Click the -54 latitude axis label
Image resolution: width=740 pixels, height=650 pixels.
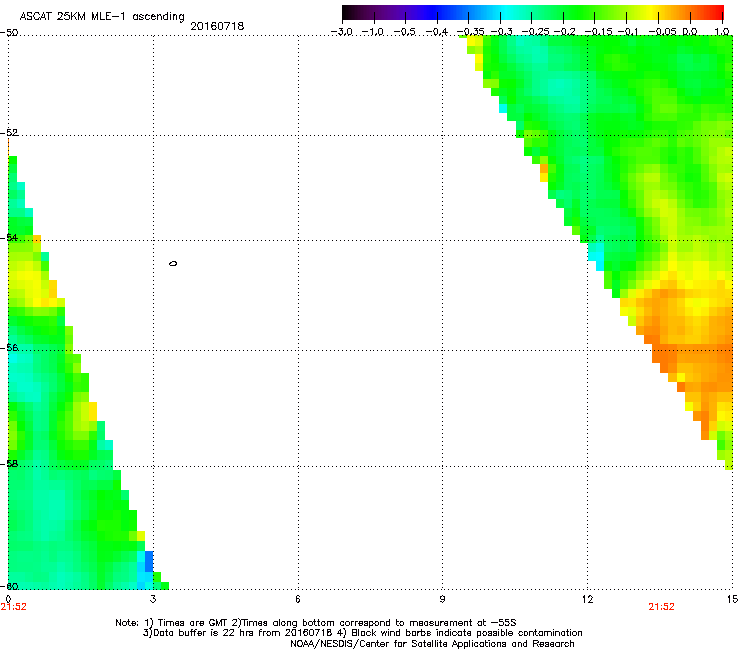tap(9, 237)
